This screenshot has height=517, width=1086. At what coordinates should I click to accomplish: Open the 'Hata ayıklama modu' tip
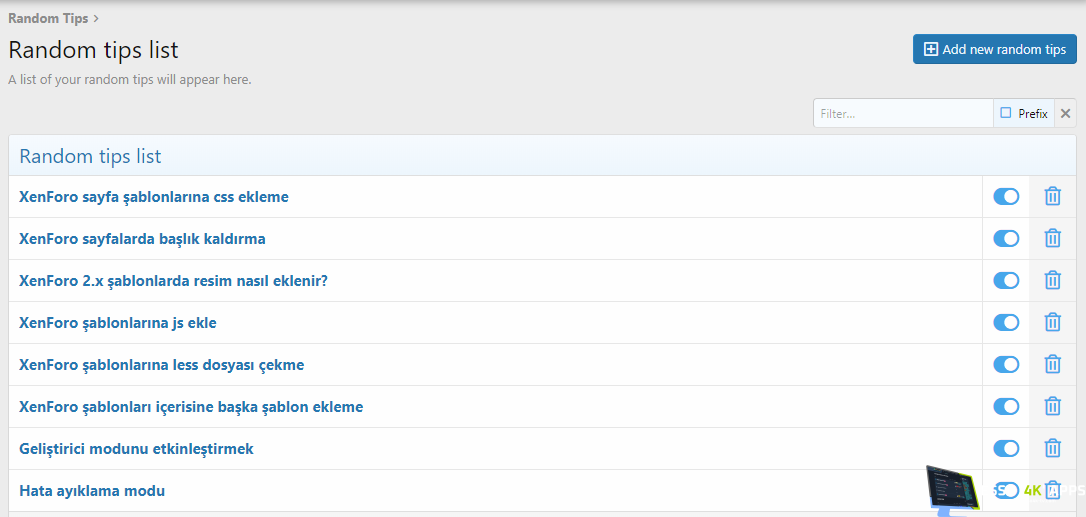coord(92,491)
